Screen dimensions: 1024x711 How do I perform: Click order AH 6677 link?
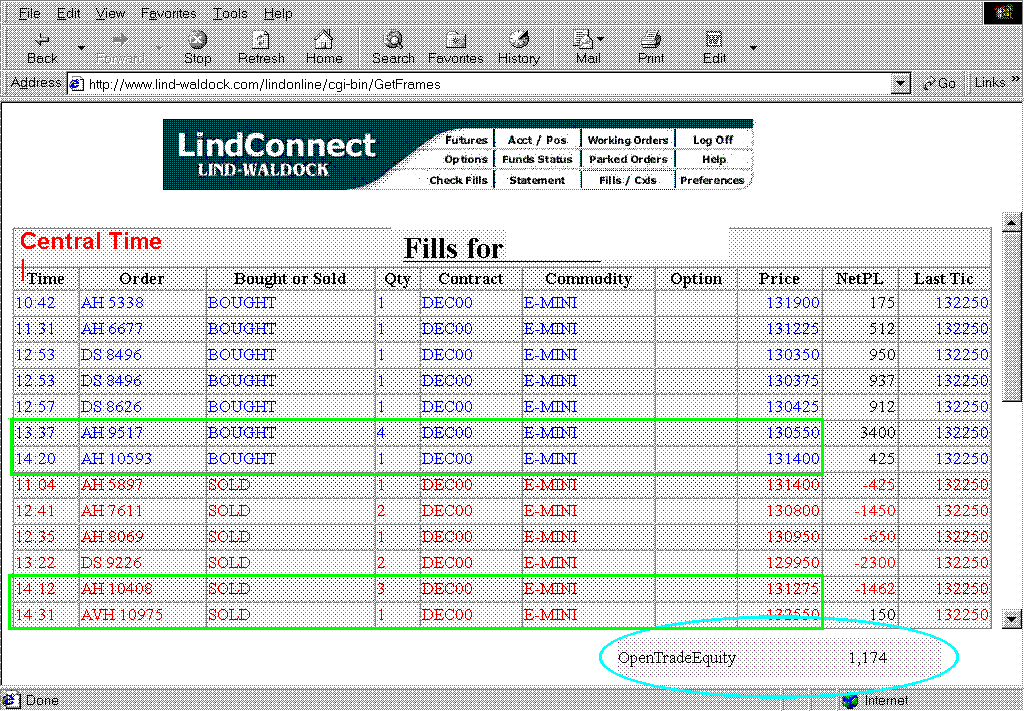click(112, 328)
